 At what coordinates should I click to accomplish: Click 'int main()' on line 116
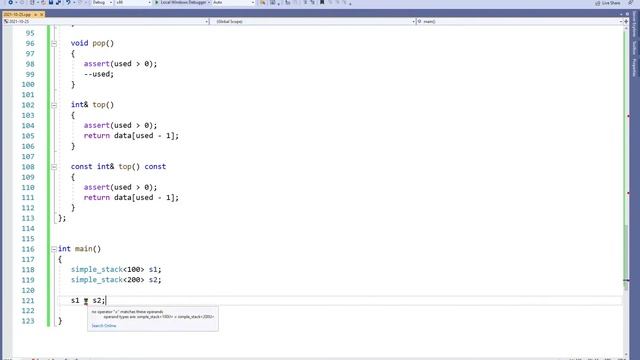(80, 249)
